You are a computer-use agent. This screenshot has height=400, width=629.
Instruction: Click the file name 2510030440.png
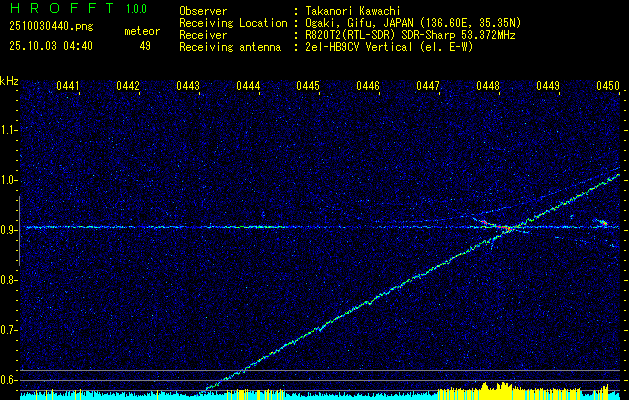(51, 27)
